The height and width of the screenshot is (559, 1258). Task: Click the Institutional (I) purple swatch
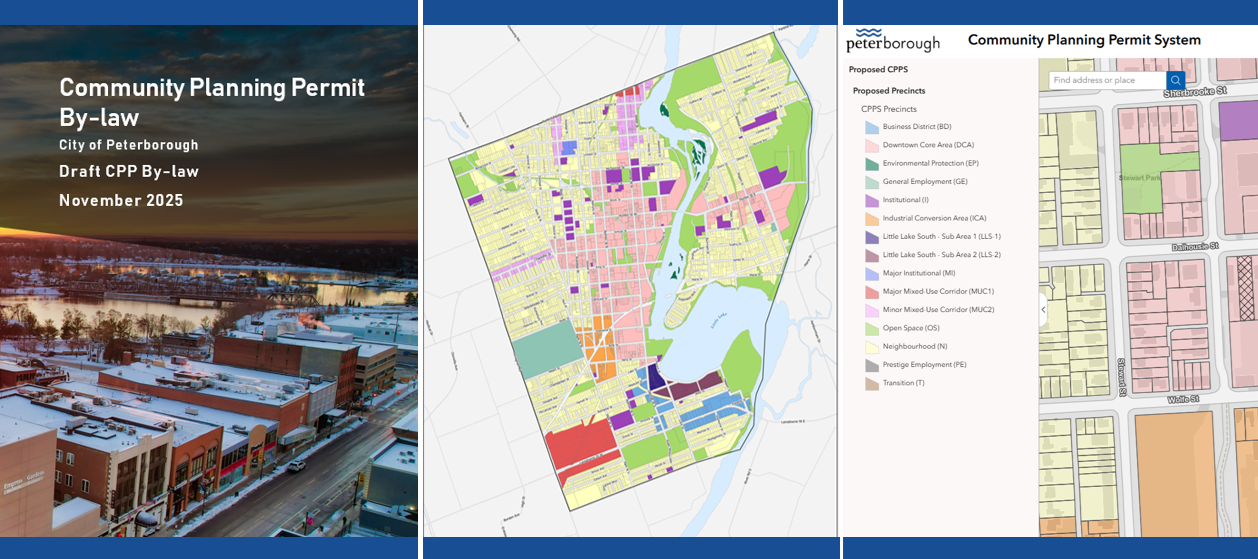click(871, 200)
